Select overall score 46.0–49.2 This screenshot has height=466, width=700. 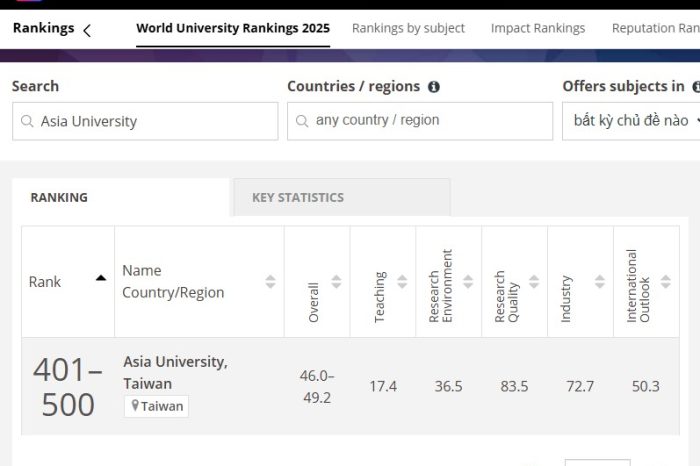coord(317,387)
